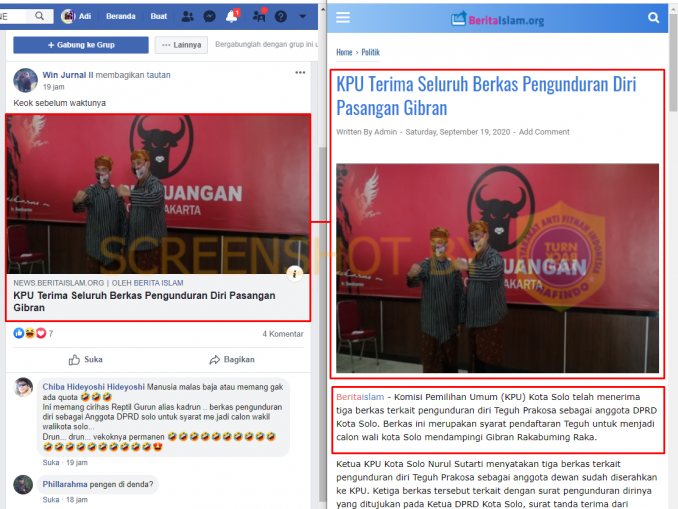Click Win Jurnal II profile picture

(x=26, y=80)
